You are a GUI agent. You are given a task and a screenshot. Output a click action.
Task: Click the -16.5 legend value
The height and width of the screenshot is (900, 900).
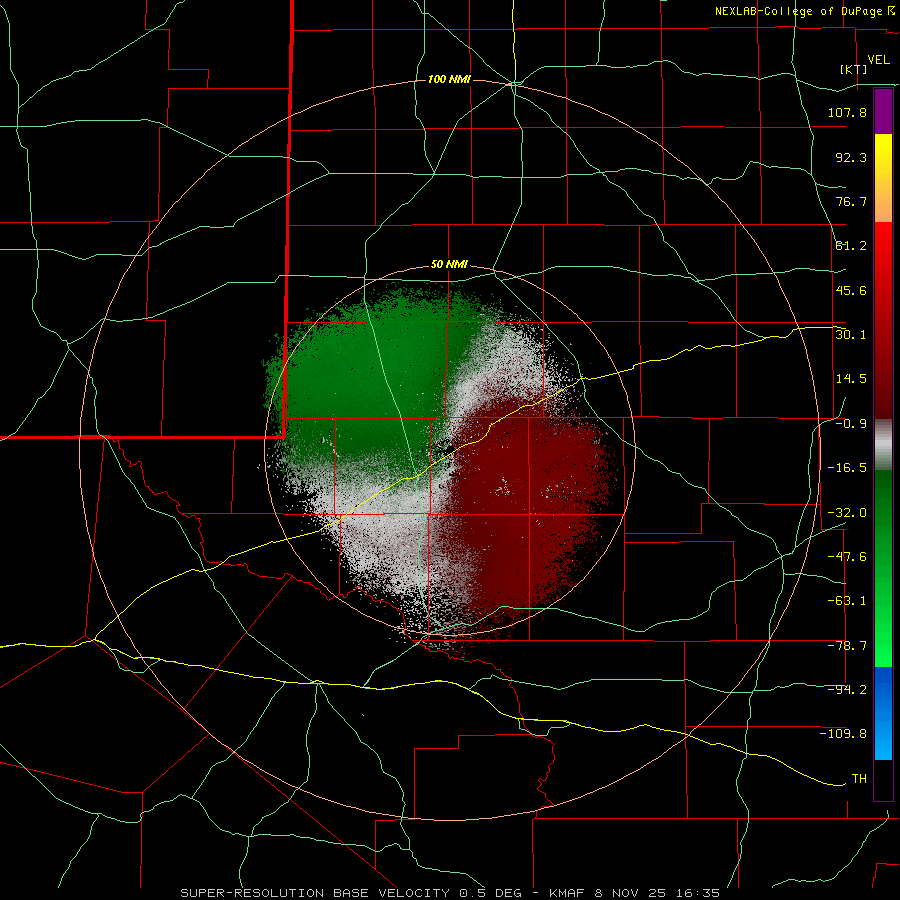point(847,468)
